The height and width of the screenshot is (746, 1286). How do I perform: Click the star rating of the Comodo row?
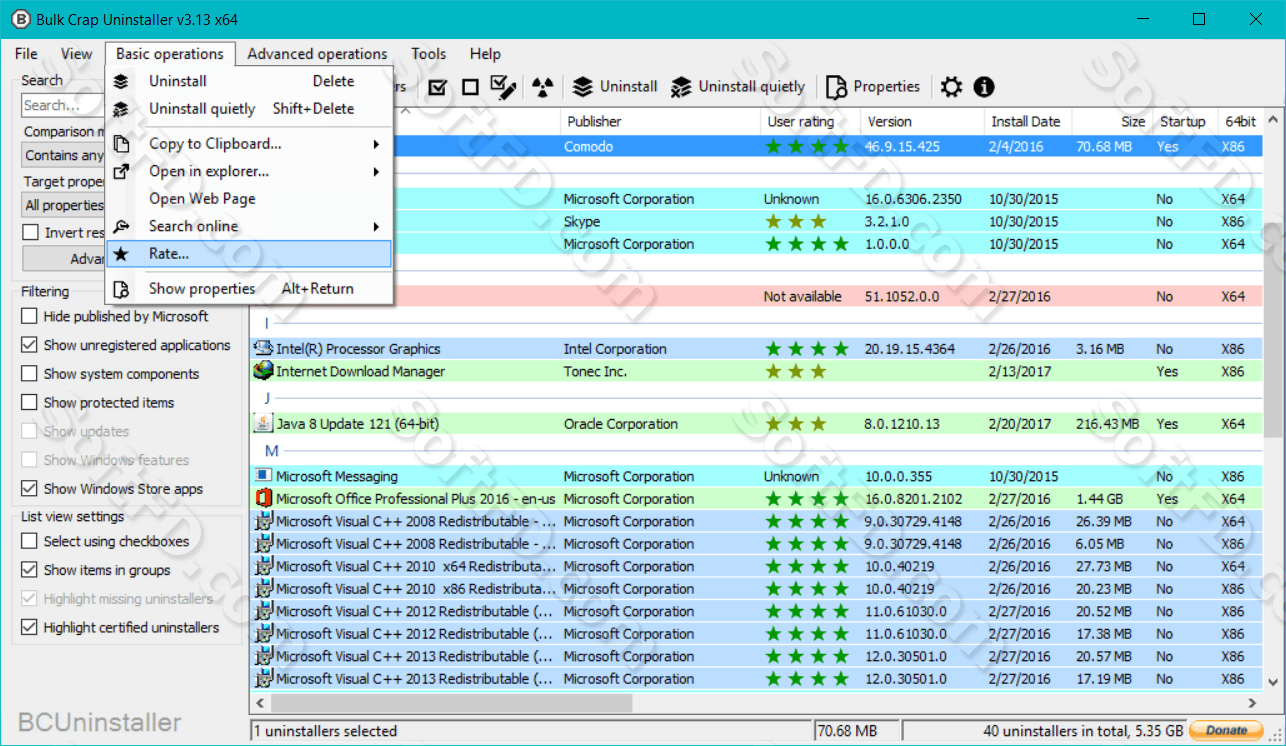[807, 147]
